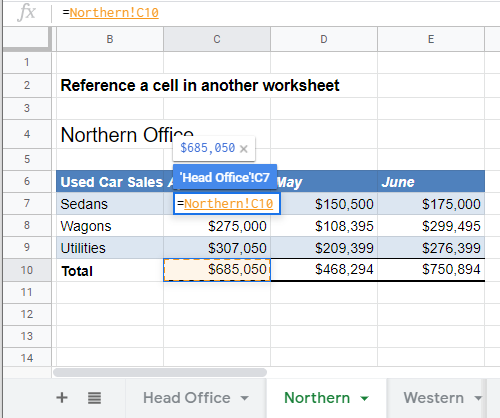Image resolution: width=500 pixels, height=418 pixels.
Task: Select row 3 header
Action: pos(27,108)
